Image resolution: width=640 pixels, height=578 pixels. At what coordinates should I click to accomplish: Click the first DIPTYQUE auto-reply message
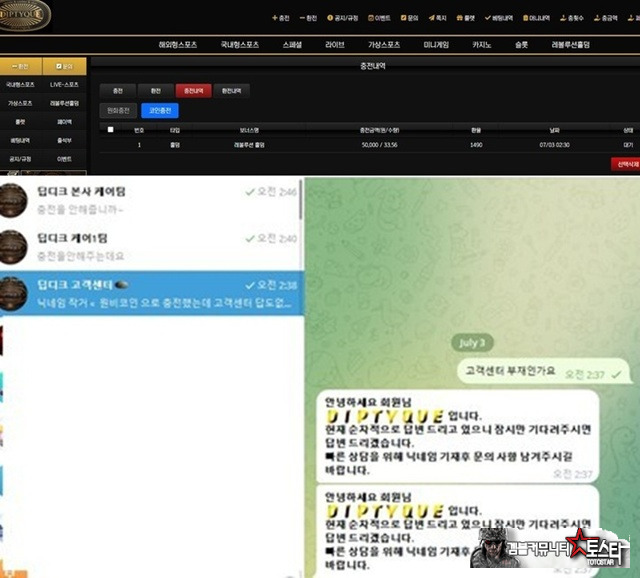tap(458, 436)
